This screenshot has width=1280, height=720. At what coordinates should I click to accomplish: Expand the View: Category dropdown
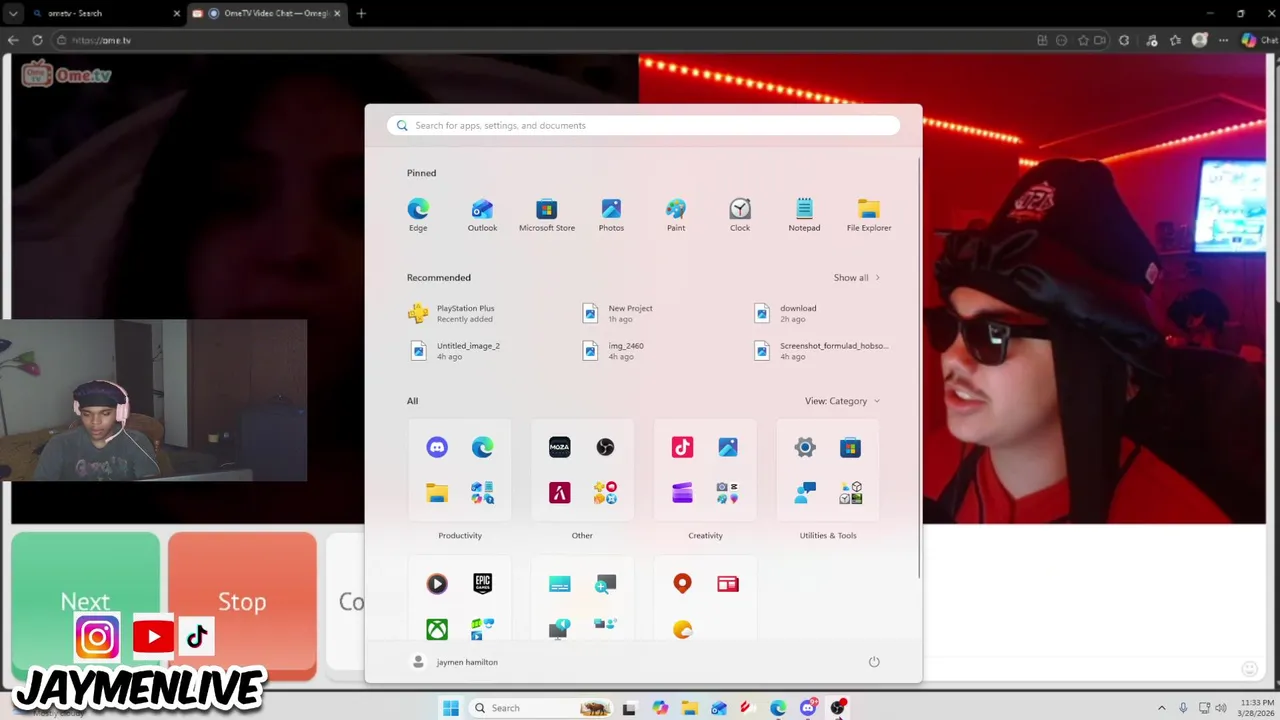[842, 401]
